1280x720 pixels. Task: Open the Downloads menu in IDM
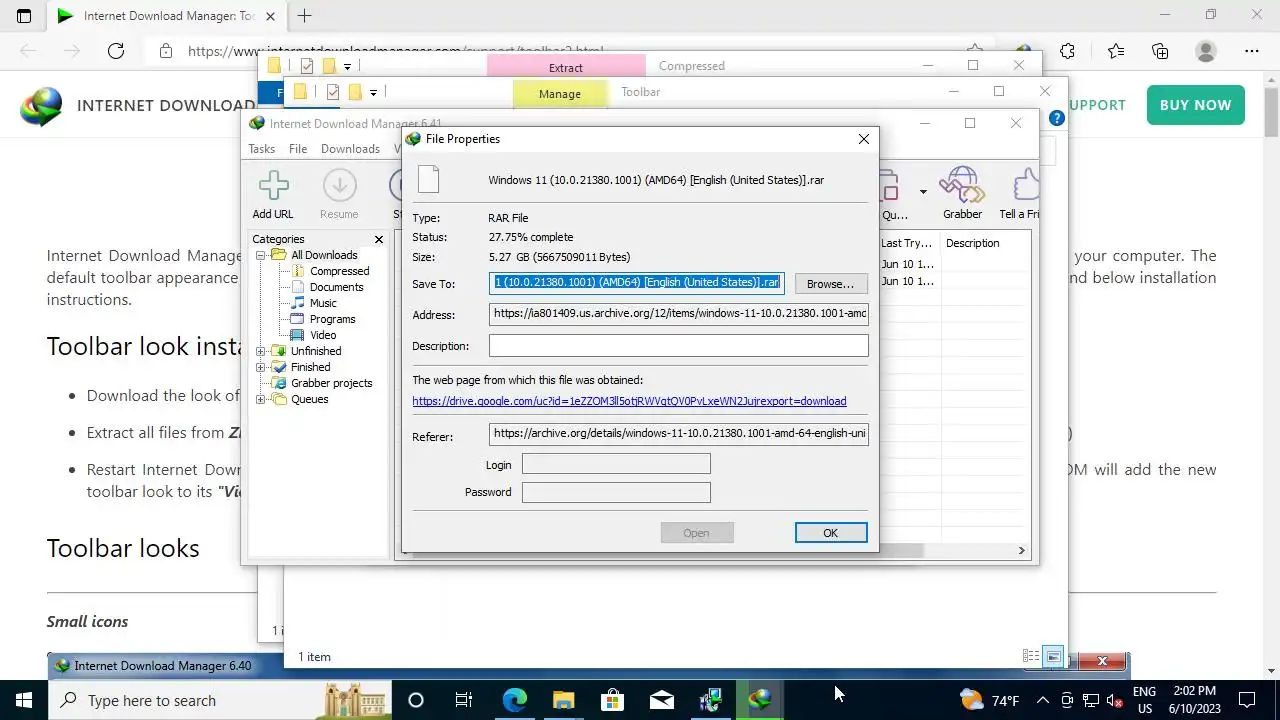(350, 148)
